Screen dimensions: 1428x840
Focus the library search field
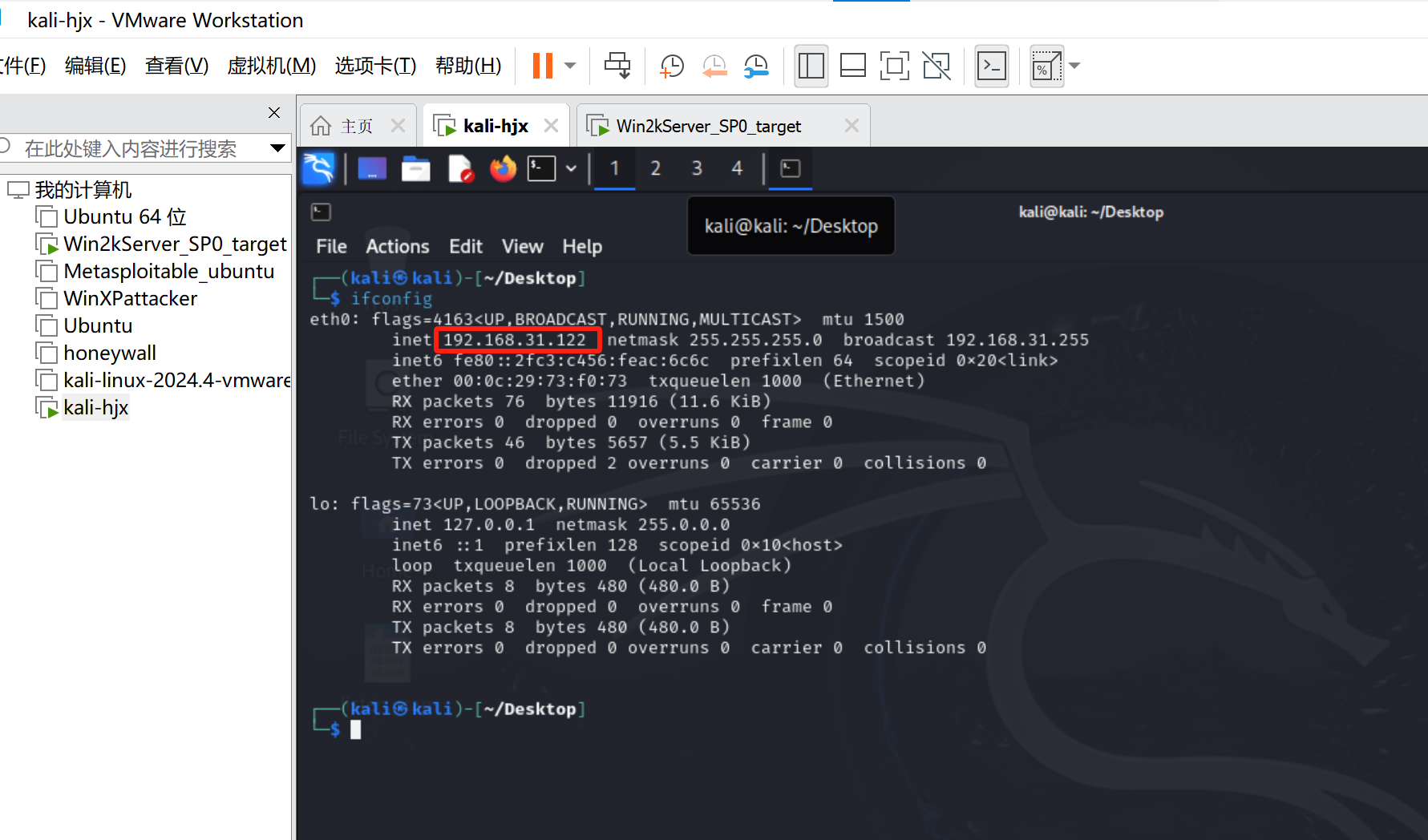pos(132,148)
